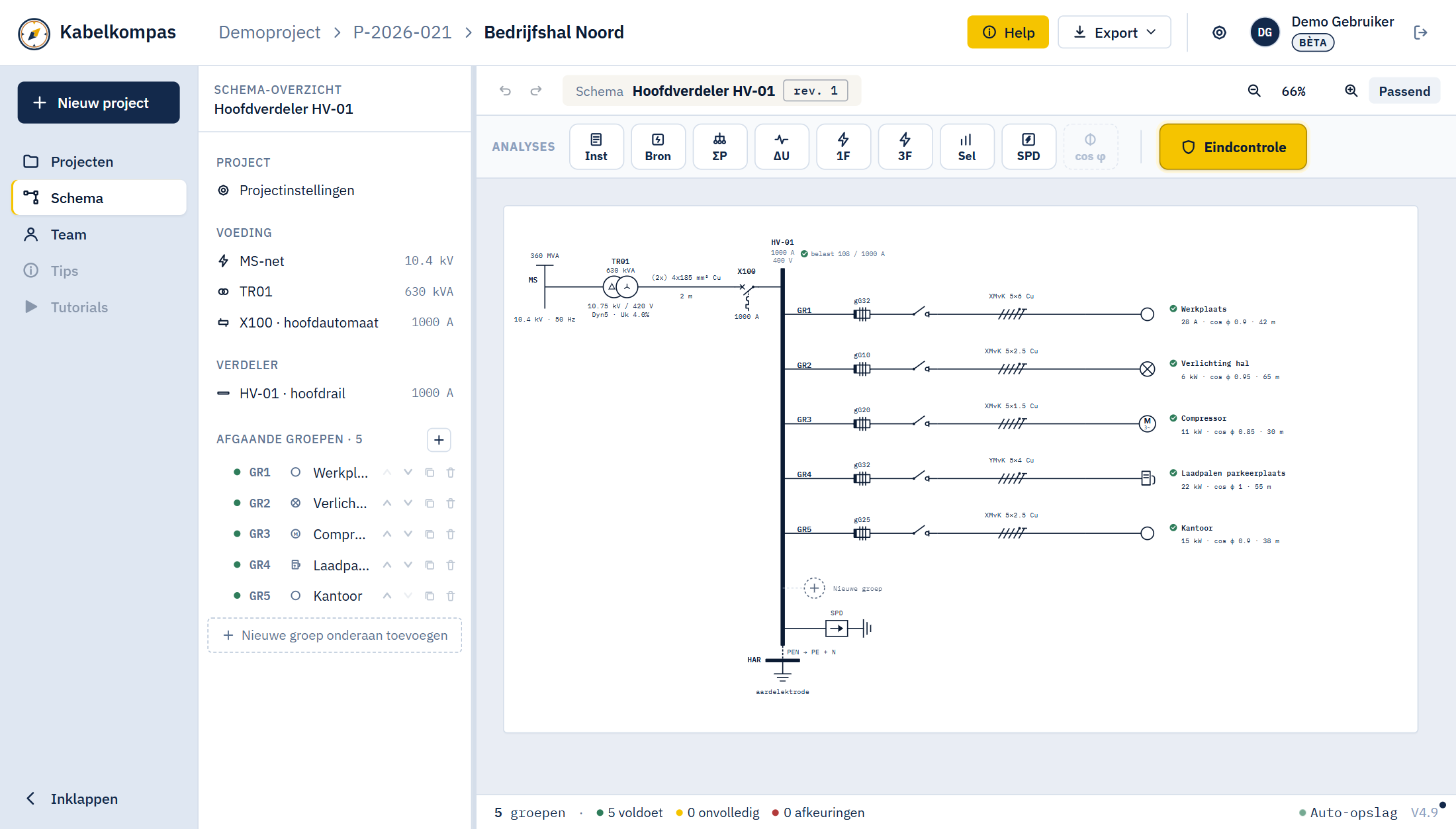
Task: Select HV-01 · hoofdrail row
Action: pyautogui.click(x=335, y=394)
